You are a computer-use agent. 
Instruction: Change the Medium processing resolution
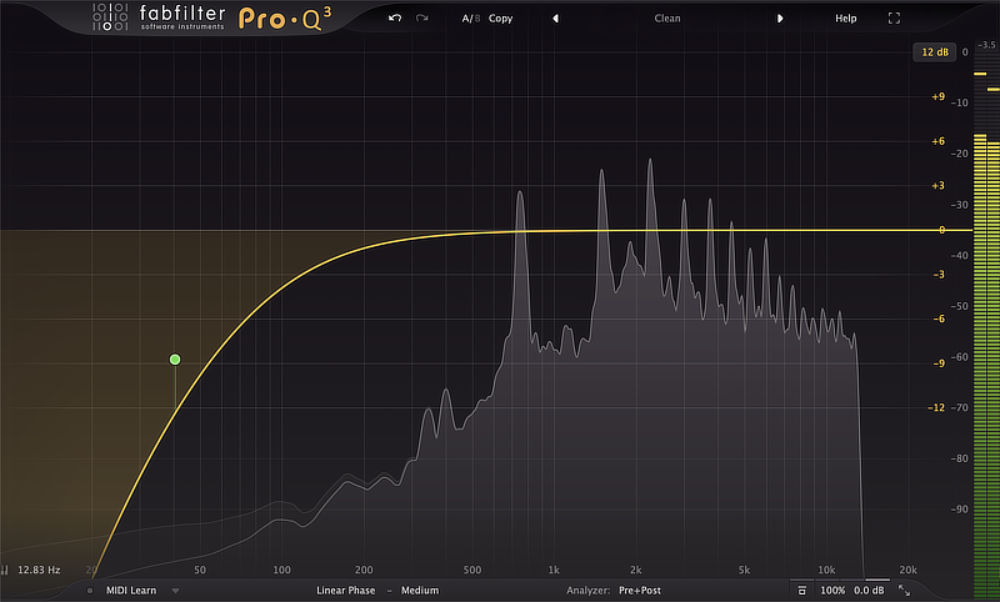(x=420, y=591)
